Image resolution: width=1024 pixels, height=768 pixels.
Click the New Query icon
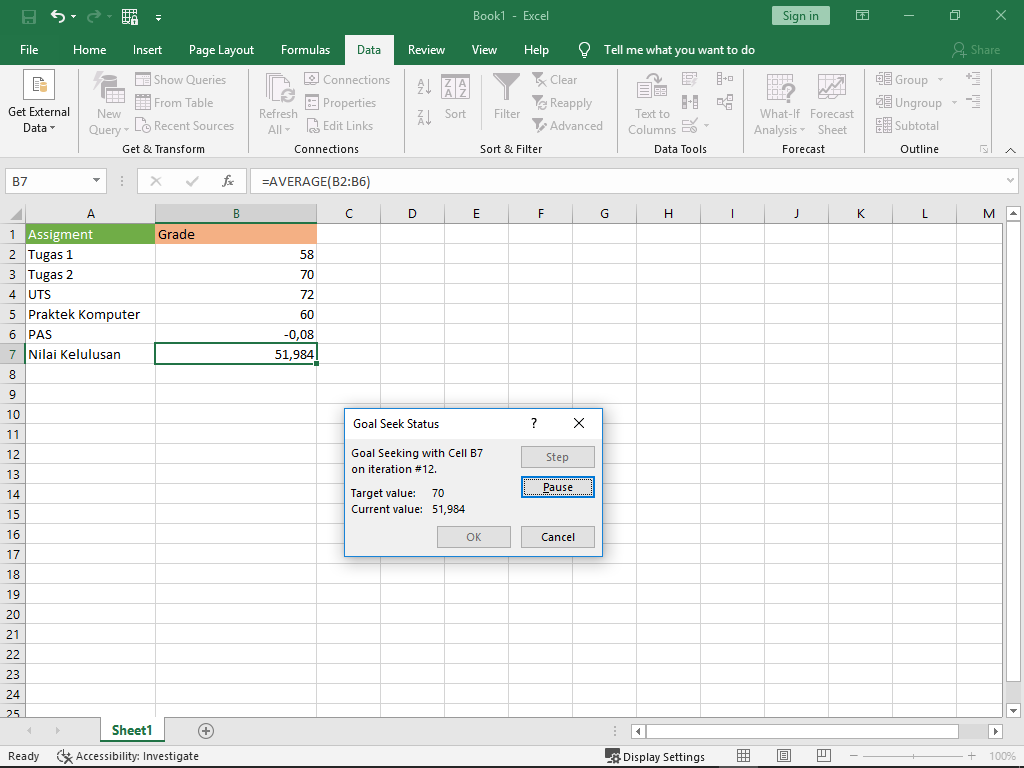pos(108,104)
